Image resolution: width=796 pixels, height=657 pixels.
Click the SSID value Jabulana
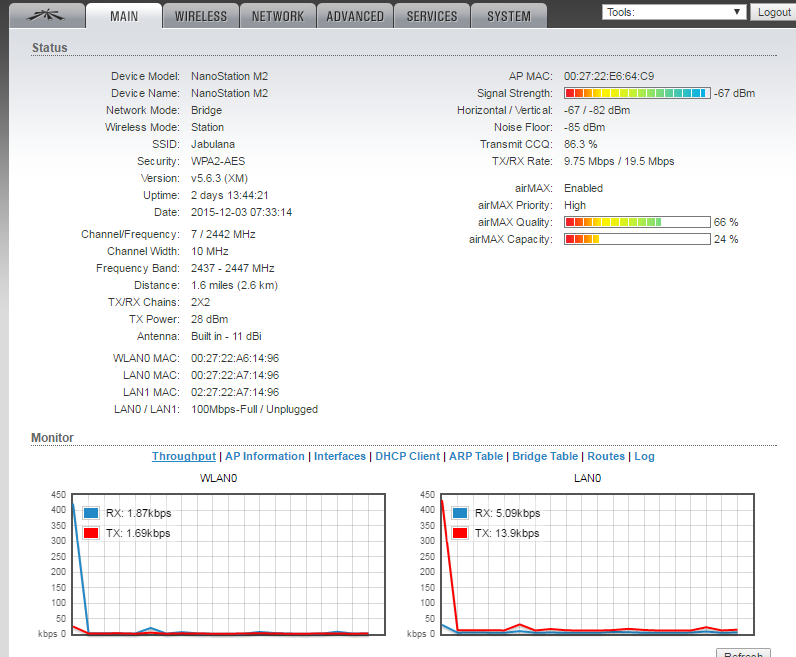(213, 144)
